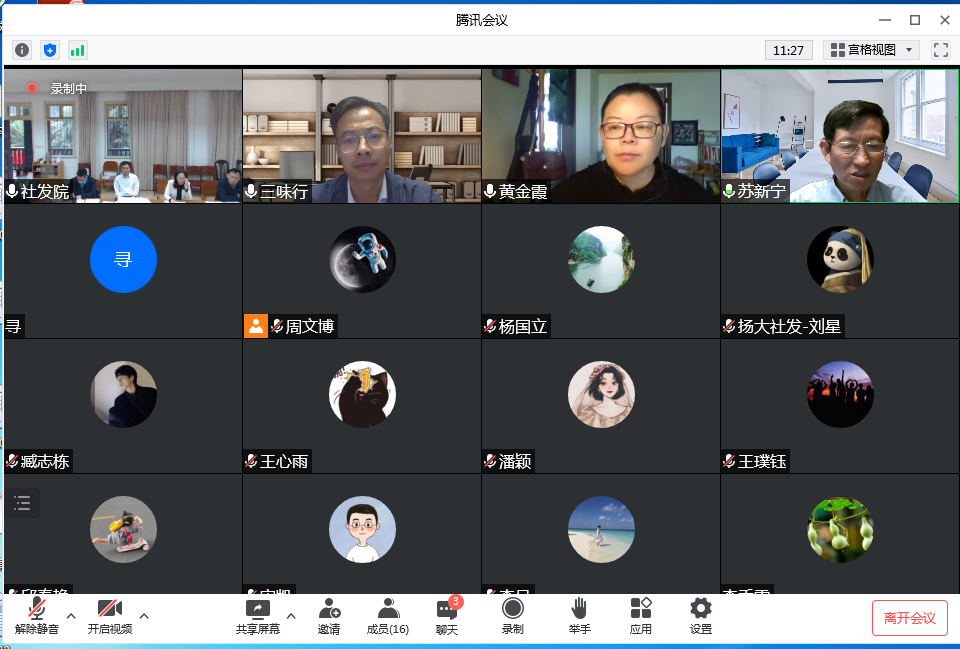
Task: Expand share options arrow beside 共享屏幕
Action: click(x=291, y=615)
